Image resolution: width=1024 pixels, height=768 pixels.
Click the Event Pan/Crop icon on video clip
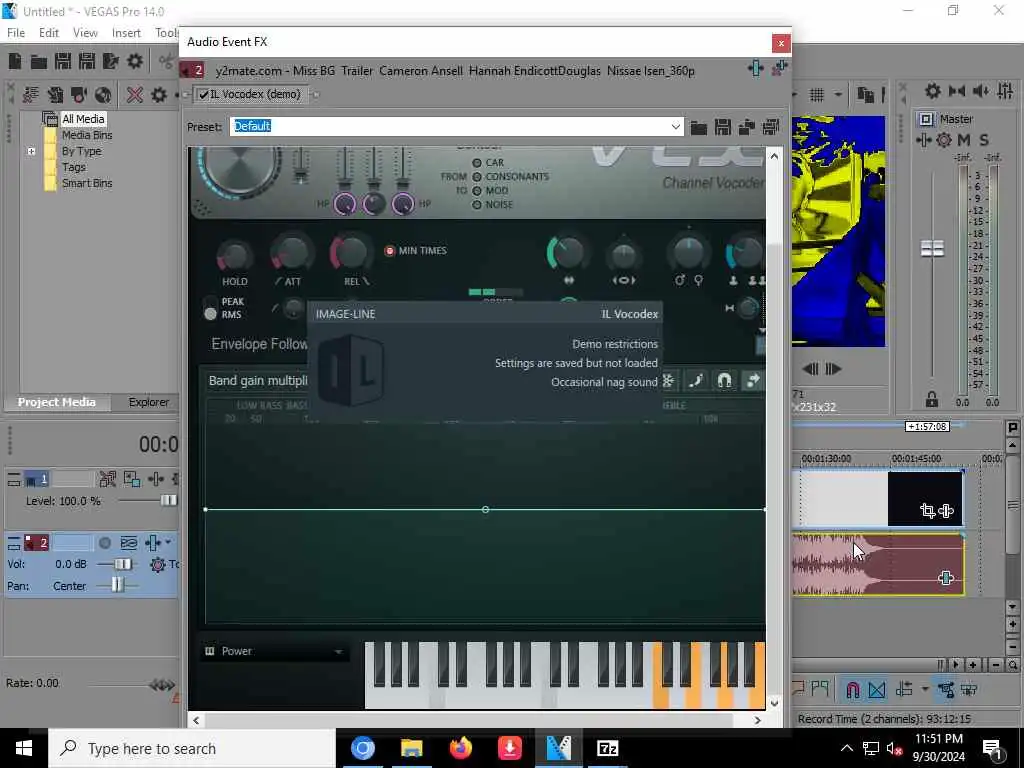point(927,511)
